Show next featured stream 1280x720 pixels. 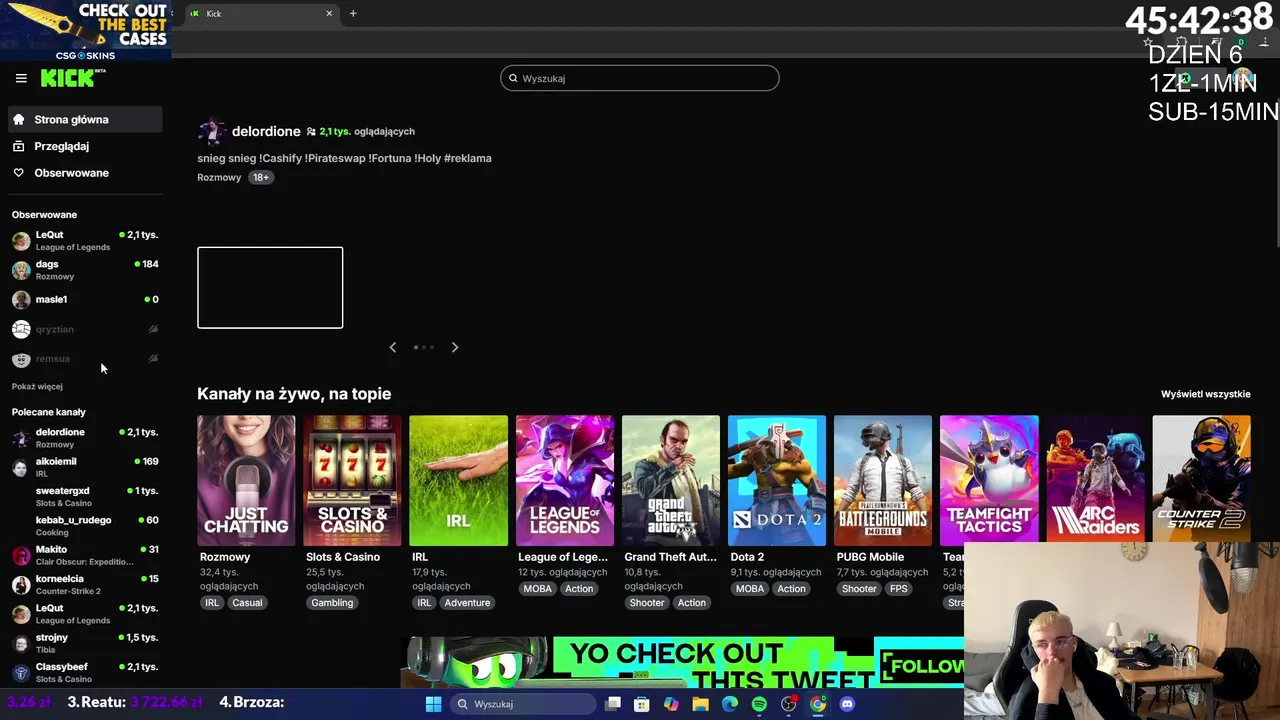pyautogui.click(x=455, y=347)
